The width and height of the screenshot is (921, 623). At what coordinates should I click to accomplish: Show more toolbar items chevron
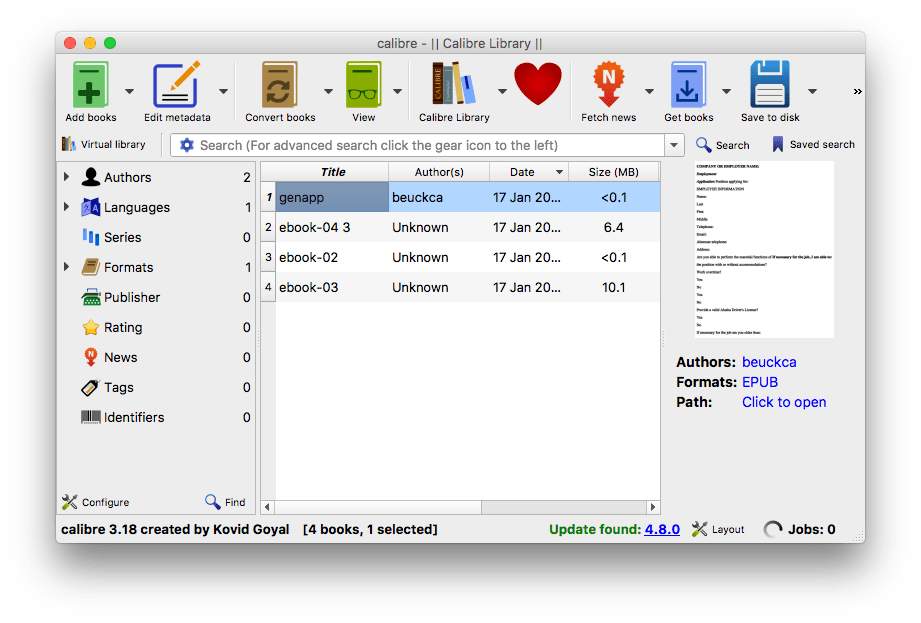858,91
